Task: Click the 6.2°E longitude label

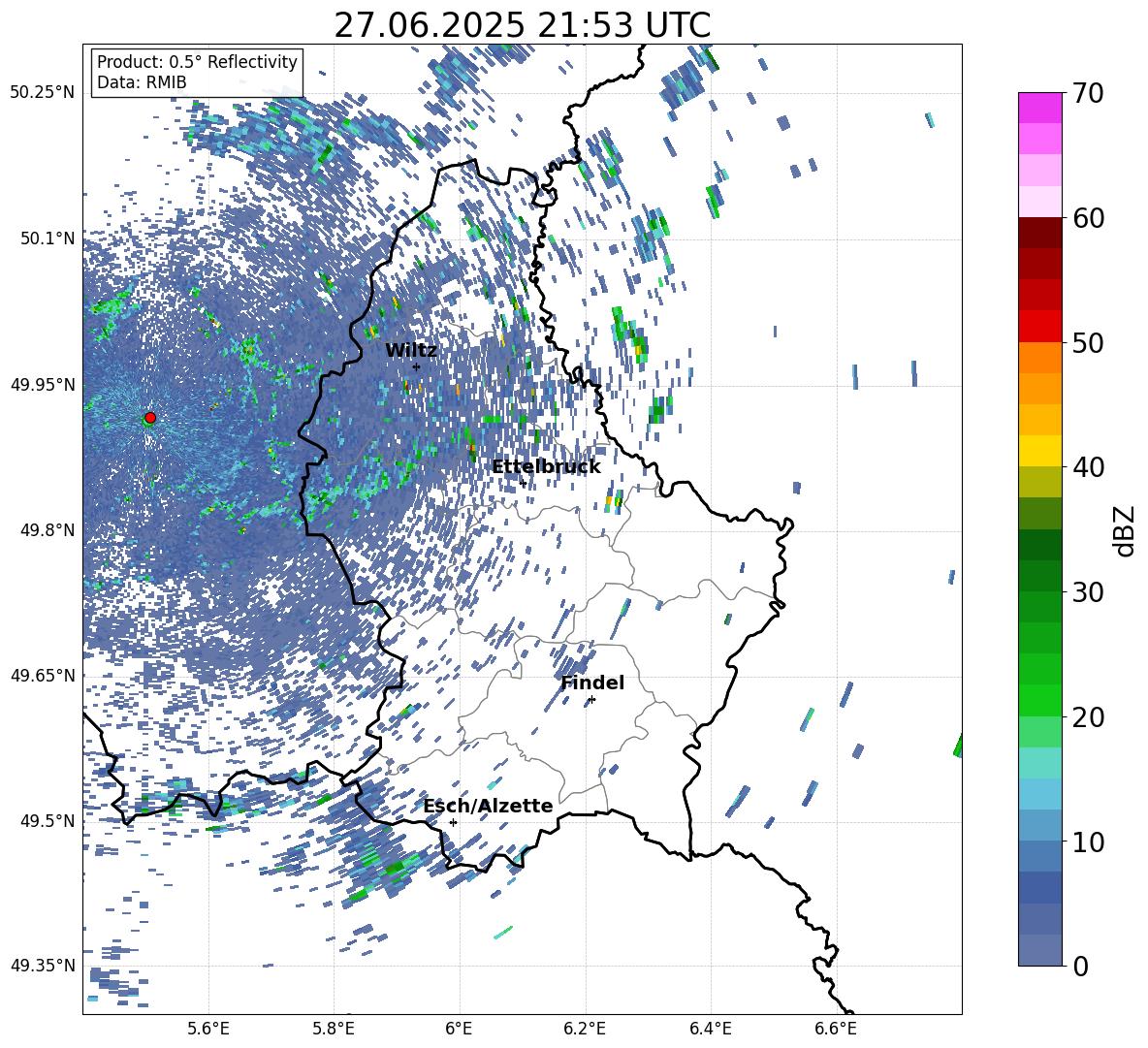Action: point(585,1029)
